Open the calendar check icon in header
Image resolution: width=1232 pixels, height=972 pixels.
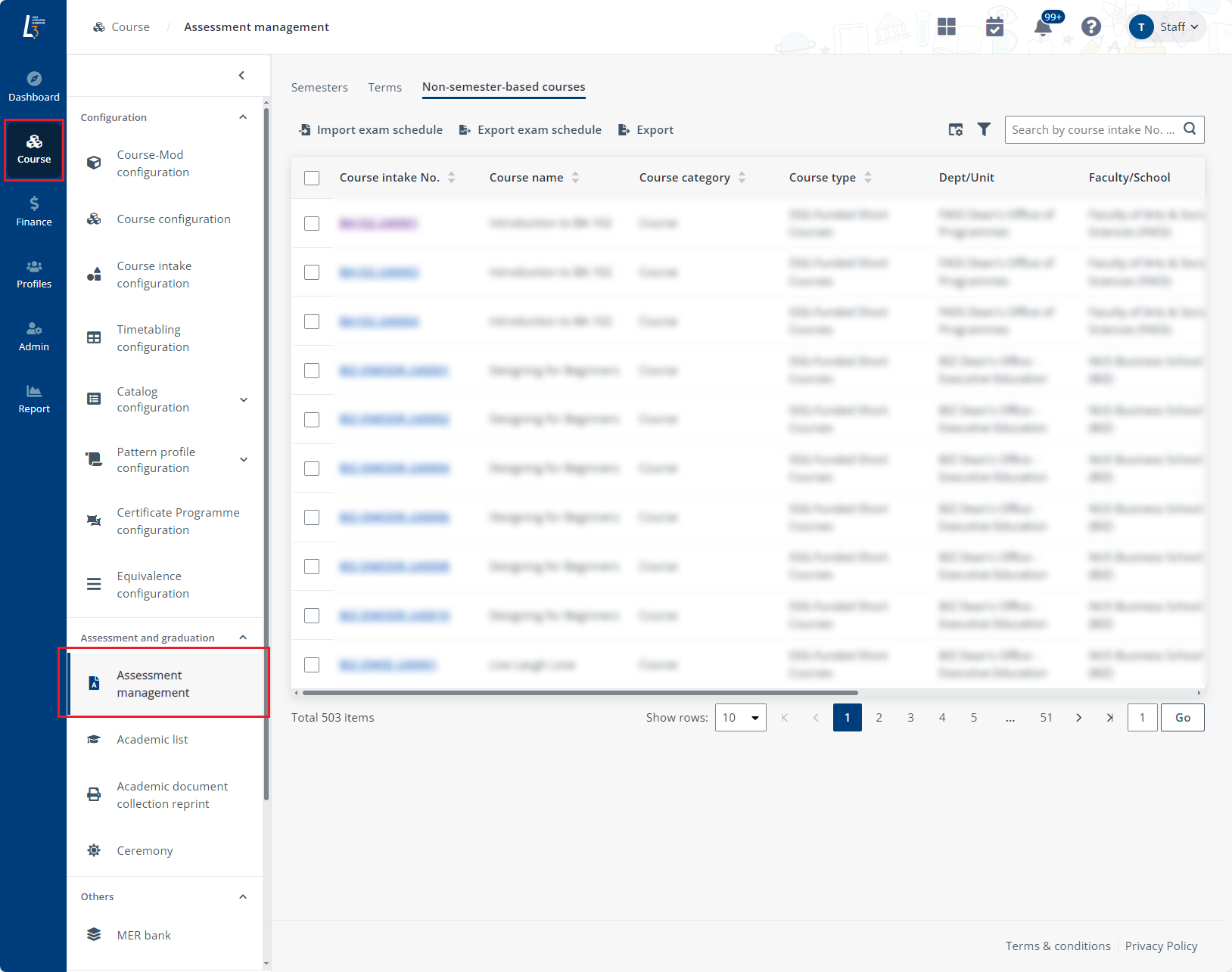coord(994,27)
